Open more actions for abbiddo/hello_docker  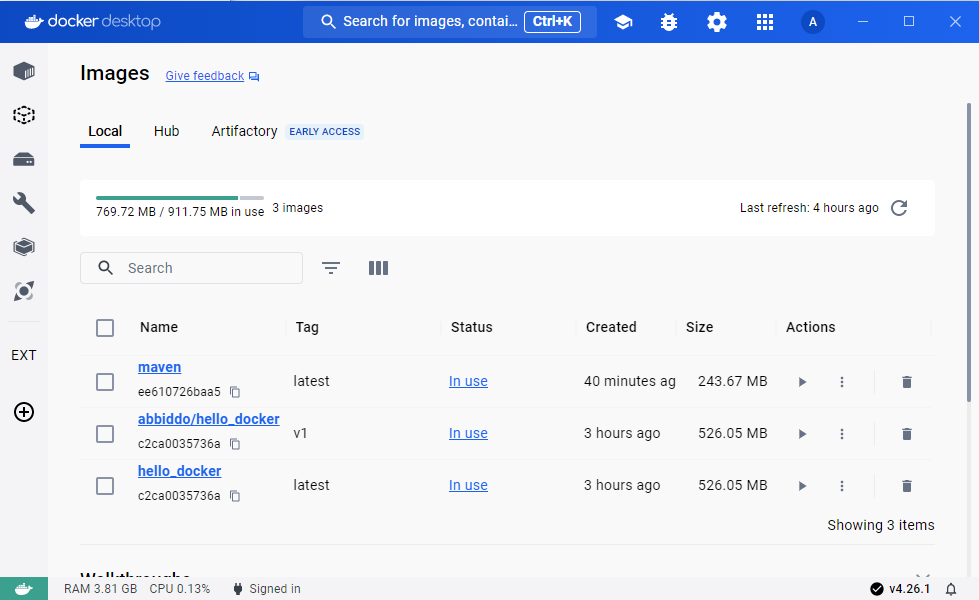click(842, 434)
